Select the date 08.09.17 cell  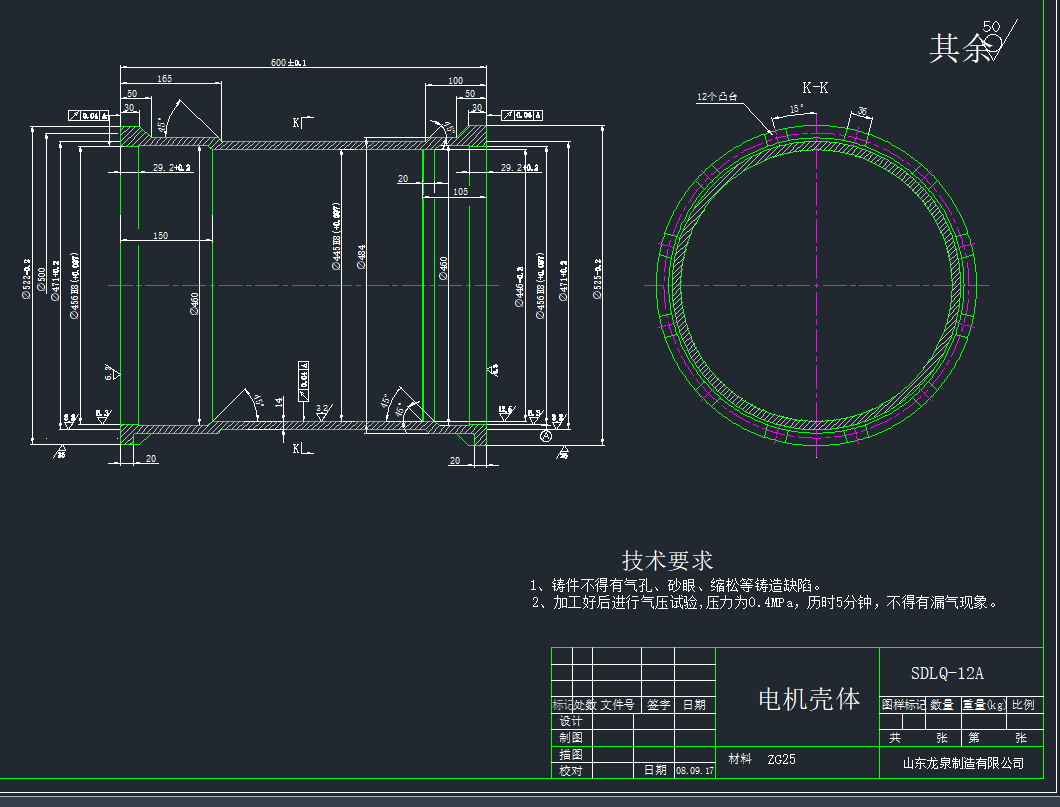[x=695, y=771]
